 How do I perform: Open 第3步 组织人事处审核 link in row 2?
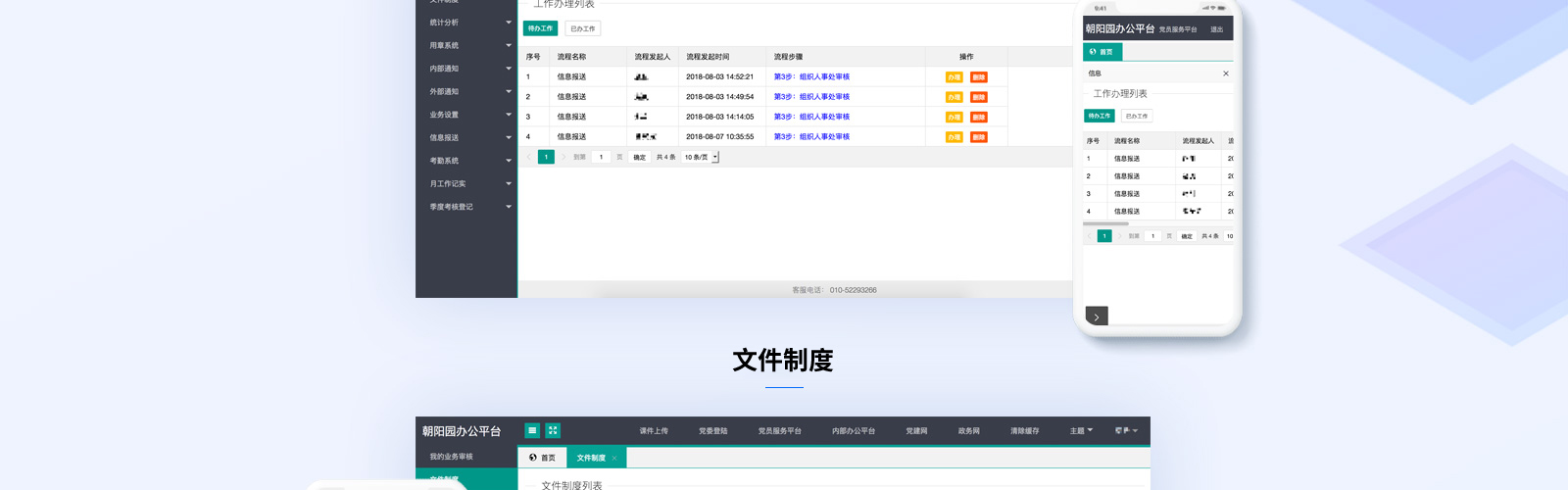[811, 97]
